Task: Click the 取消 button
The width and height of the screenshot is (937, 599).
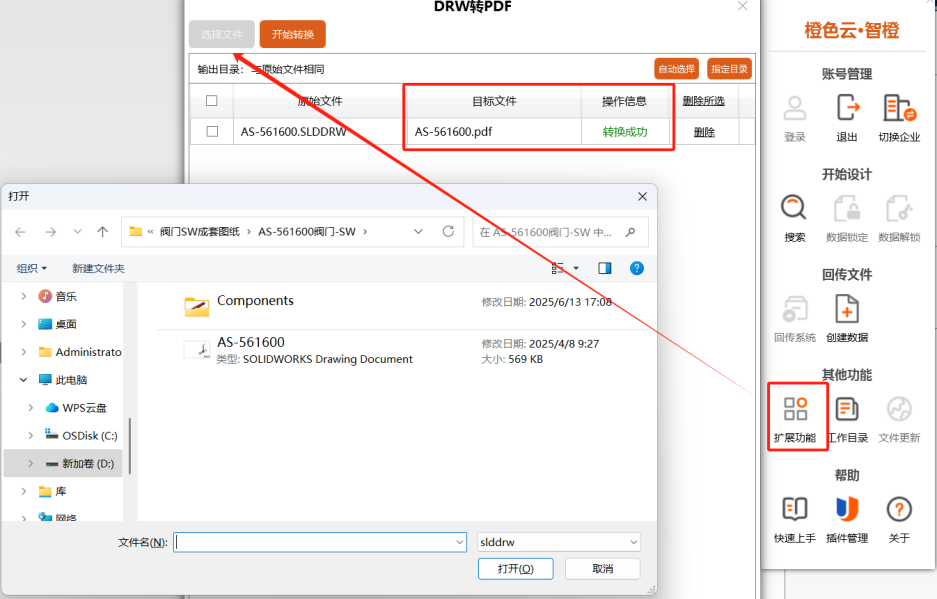Action: point(602,569)
